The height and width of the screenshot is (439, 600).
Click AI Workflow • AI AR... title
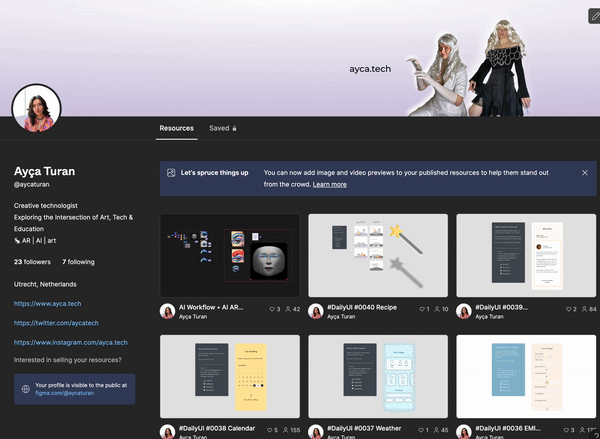(x=211, y=307)
